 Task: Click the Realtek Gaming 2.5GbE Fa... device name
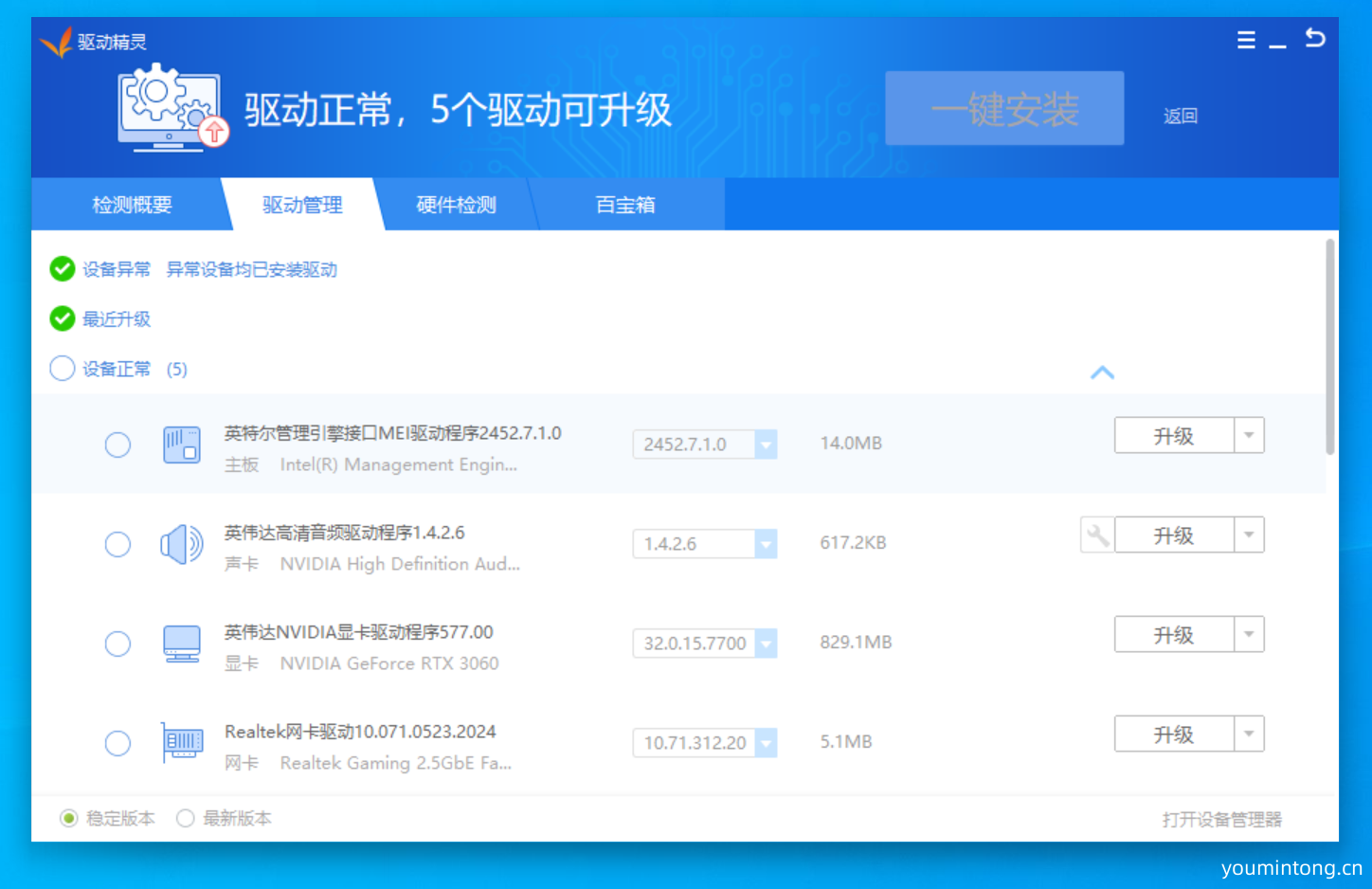tap(396, 763)
